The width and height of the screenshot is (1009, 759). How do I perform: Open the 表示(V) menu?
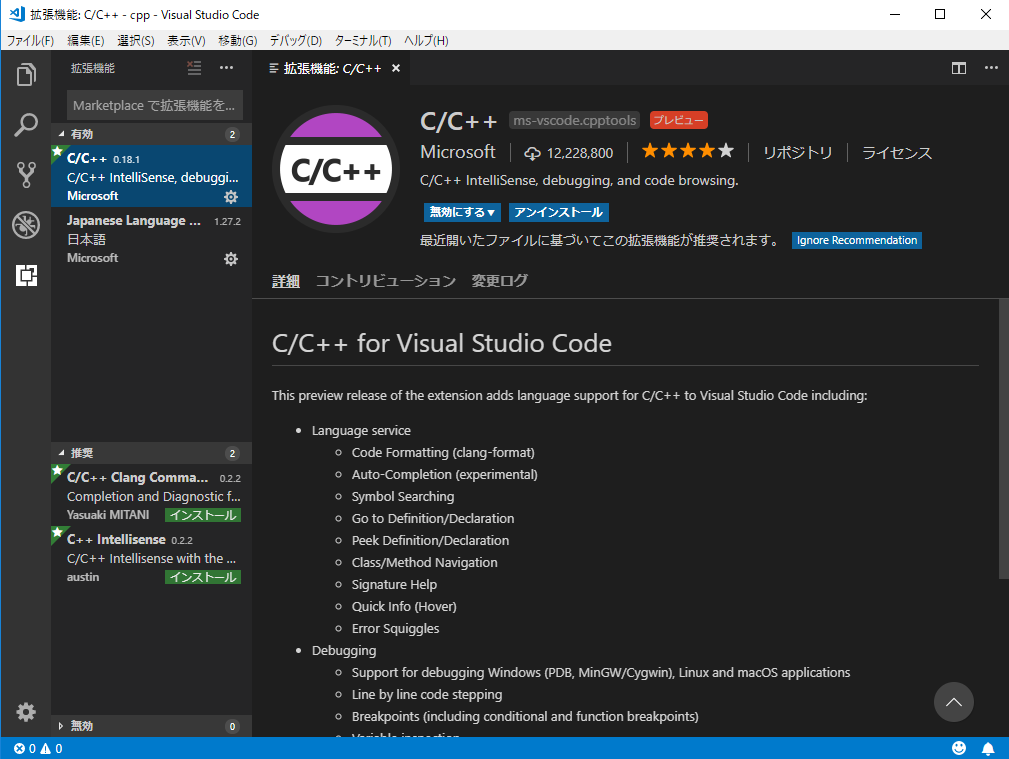[x=186, y=41]
